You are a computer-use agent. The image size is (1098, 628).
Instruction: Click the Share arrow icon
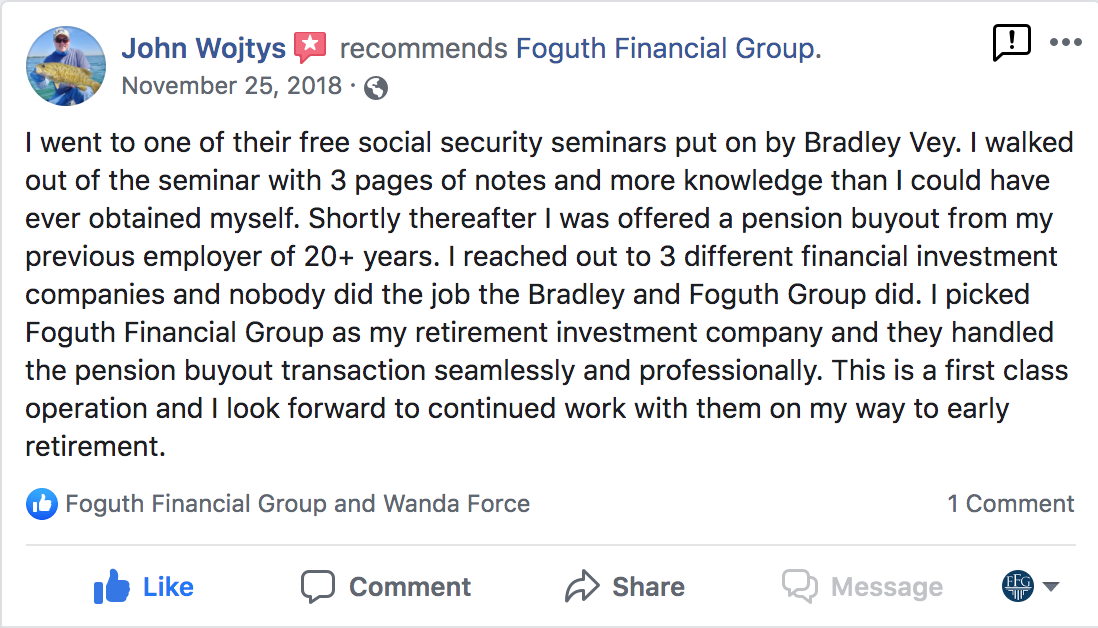pyautogui.click(x=581, y=587)
